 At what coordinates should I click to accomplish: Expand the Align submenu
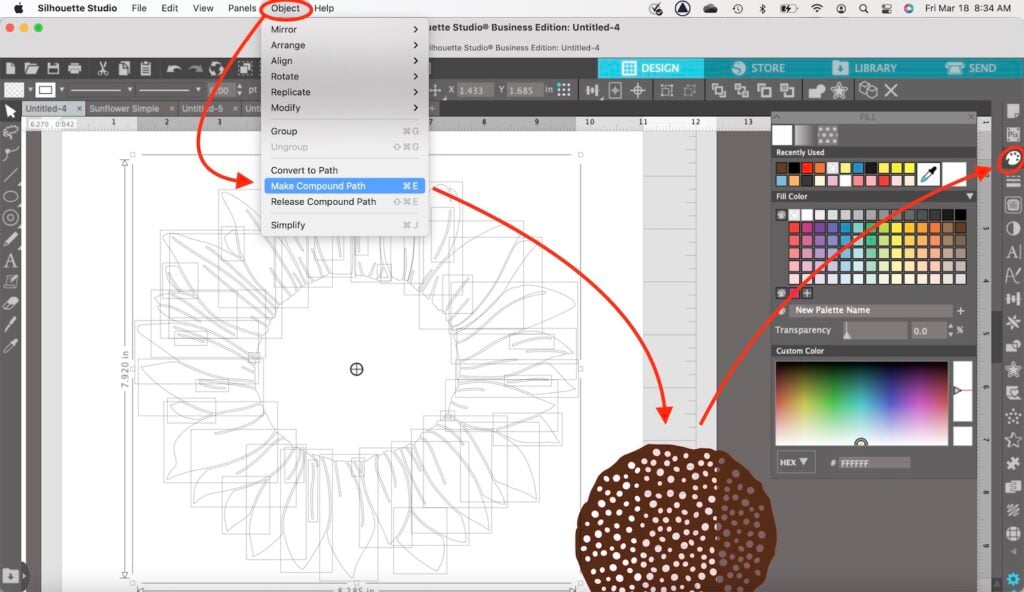[345, 61]
